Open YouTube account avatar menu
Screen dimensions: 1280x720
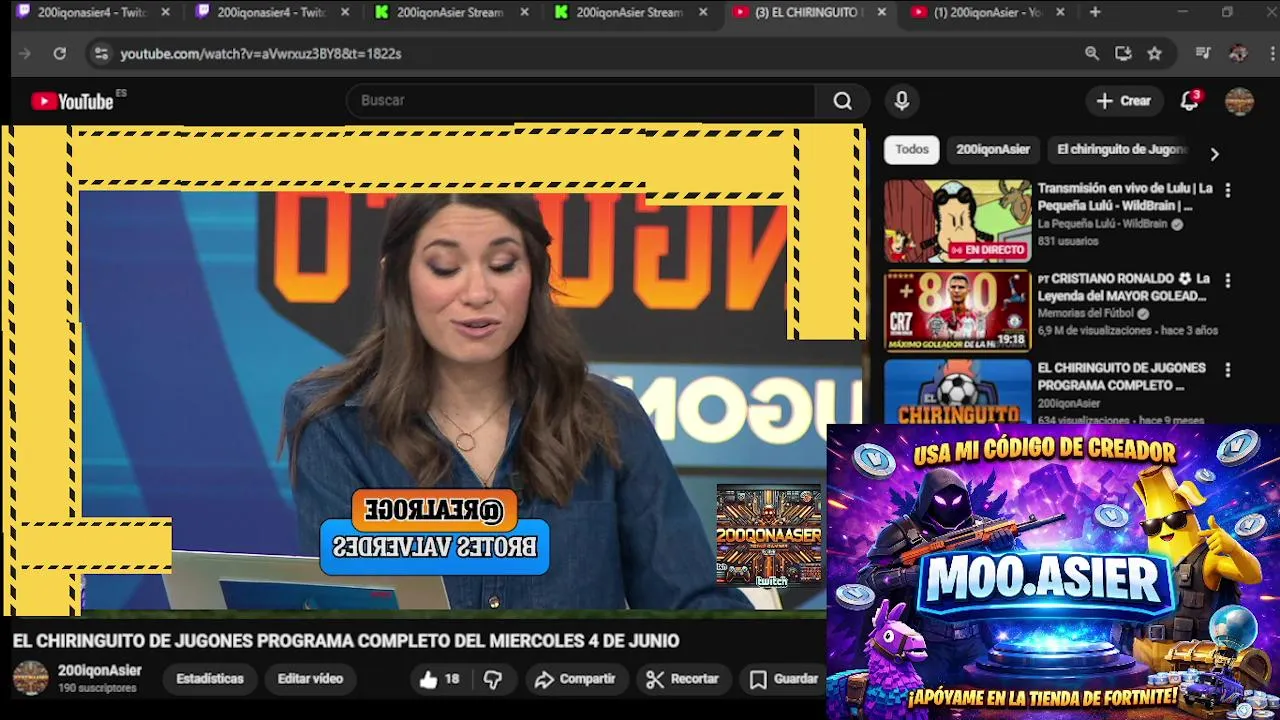click(x=1239, y=101)
